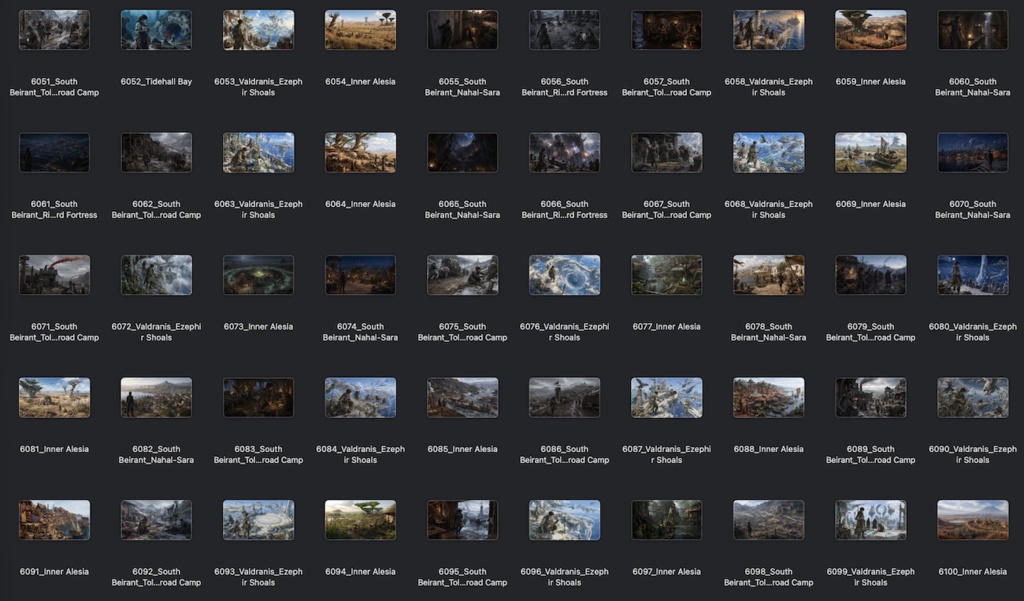Click the file name '6073_Inner Alesia'

[x=259, y=327]
